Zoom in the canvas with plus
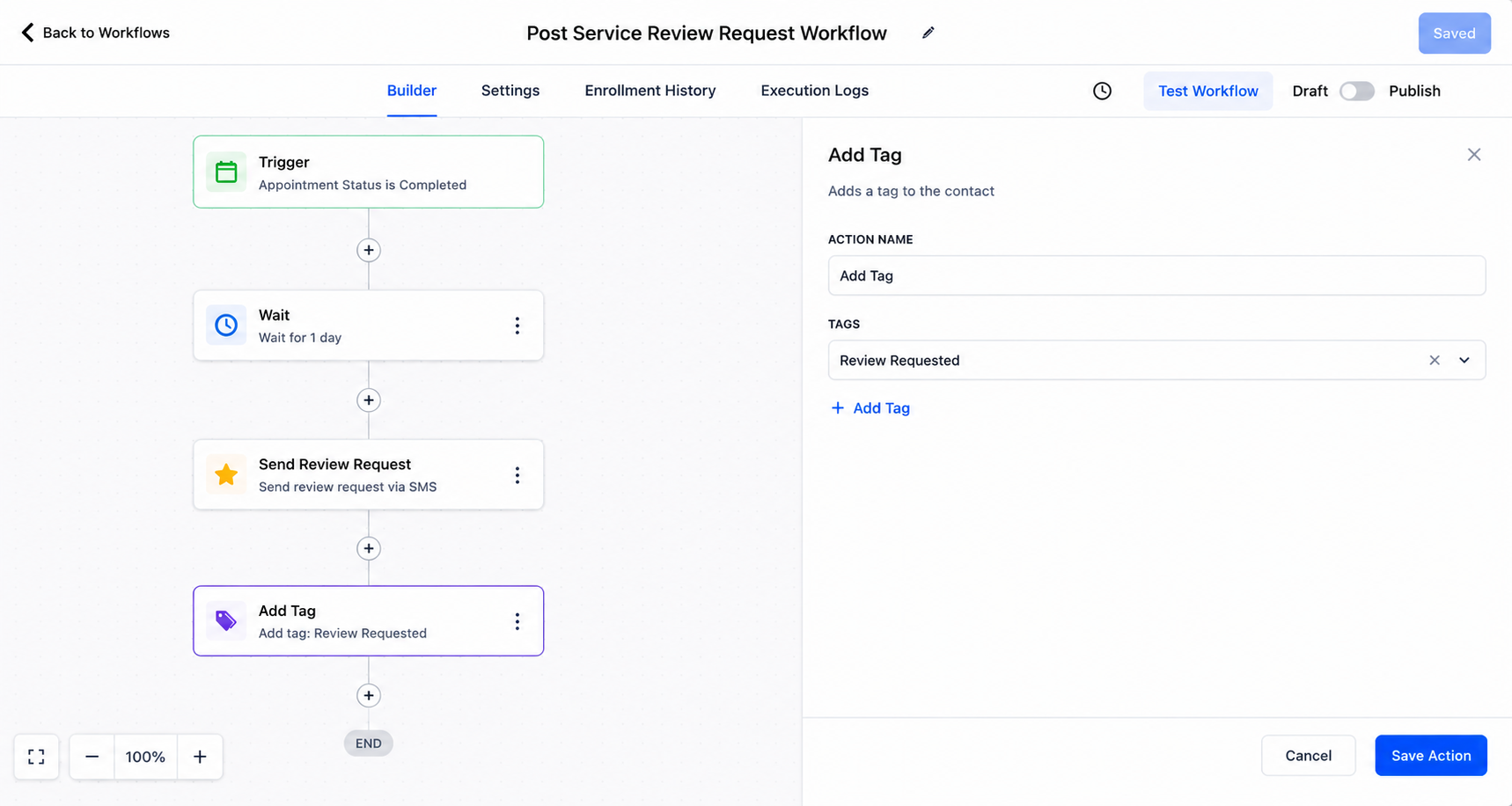 (x=200, y=757)
